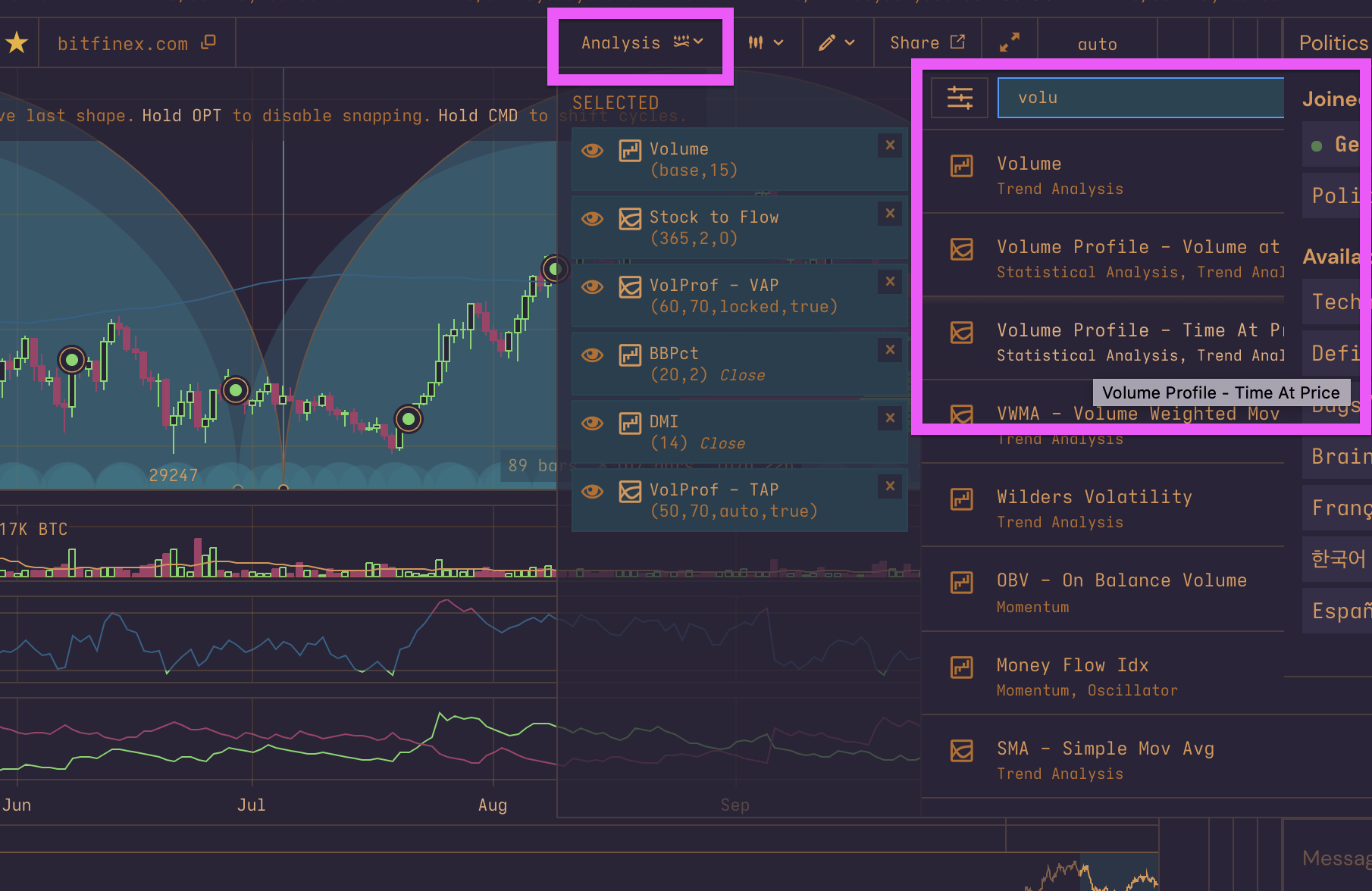
Task: Select the cycle marker near early June candles
Action: point(72,360)
